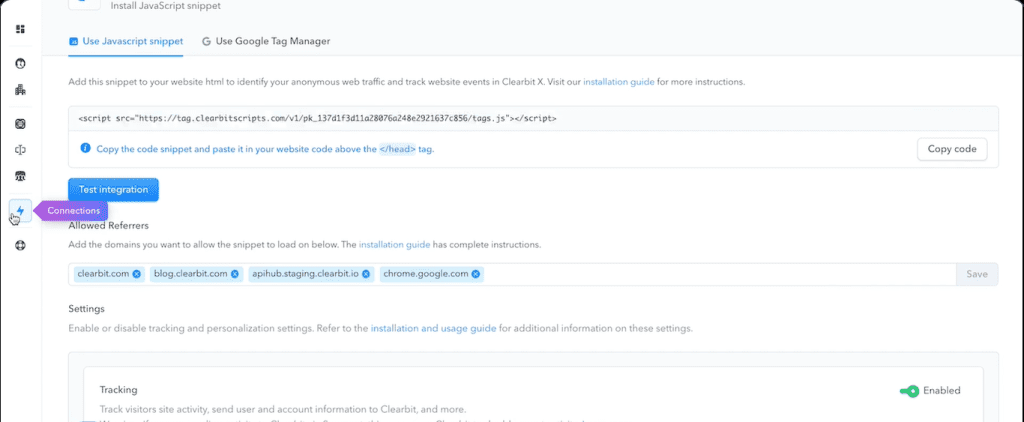
Task: Click the Install JavaScript snippet subtitle
Action: (x=166, y=6)
